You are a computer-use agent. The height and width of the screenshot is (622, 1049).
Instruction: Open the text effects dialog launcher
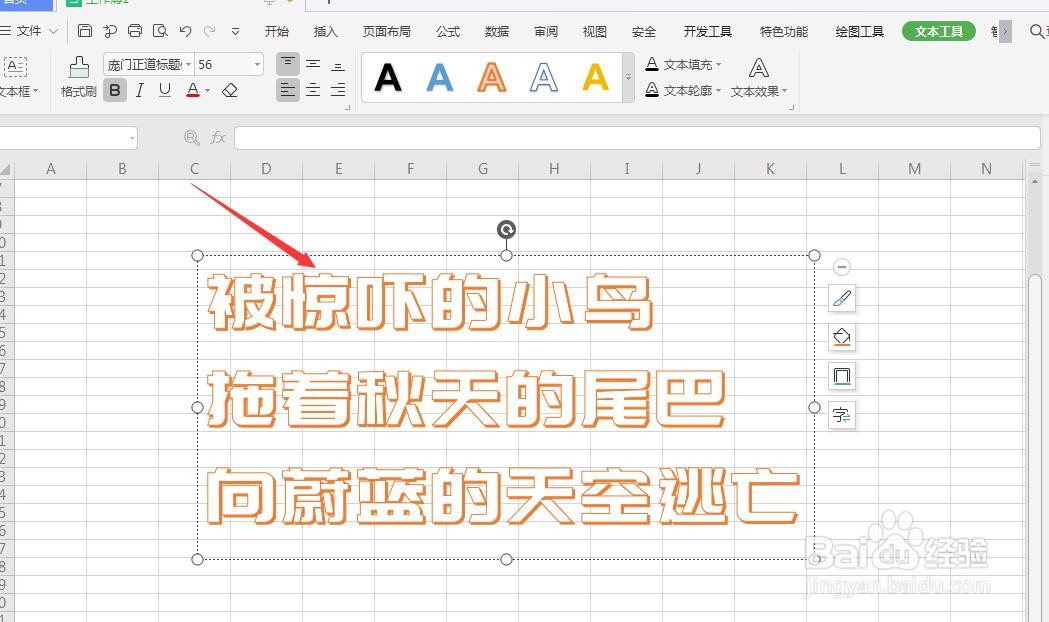[791, 108]
